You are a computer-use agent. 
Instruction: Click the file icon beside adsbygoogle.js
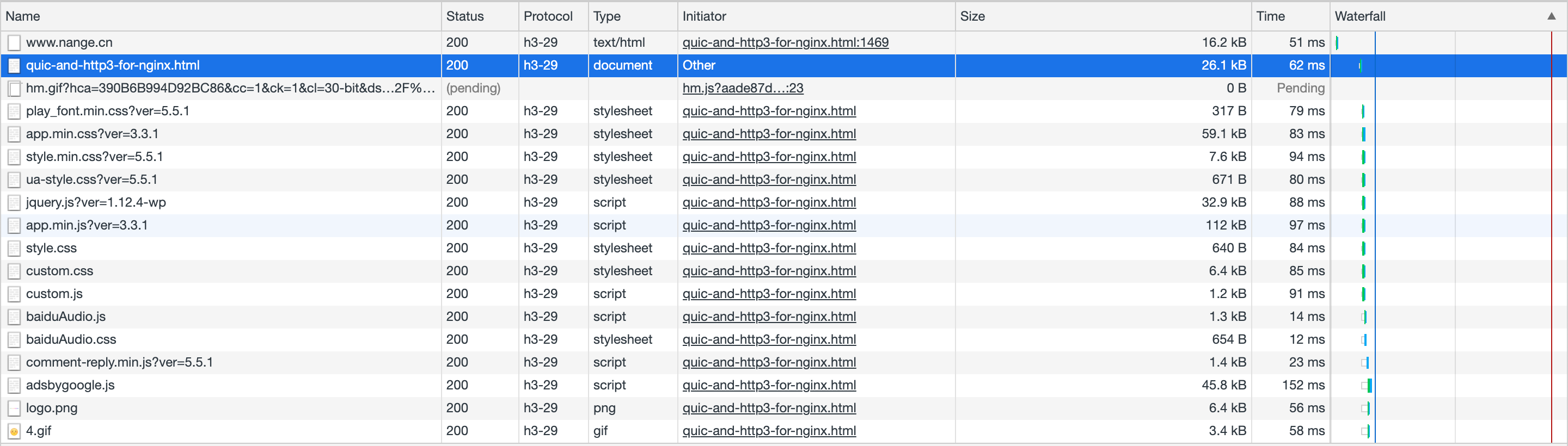point(14,385)
